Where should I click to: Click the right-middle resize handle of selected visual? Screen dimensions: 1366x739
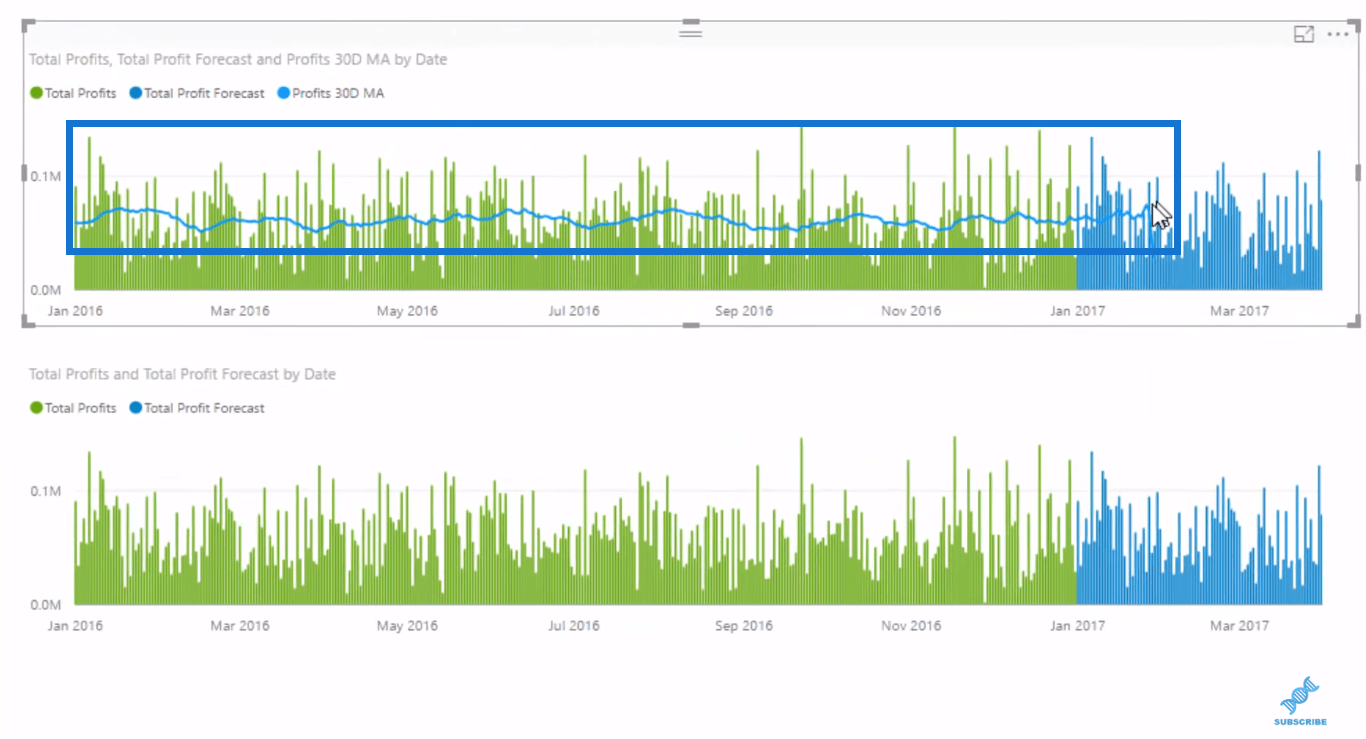[x=1358, y=173]
